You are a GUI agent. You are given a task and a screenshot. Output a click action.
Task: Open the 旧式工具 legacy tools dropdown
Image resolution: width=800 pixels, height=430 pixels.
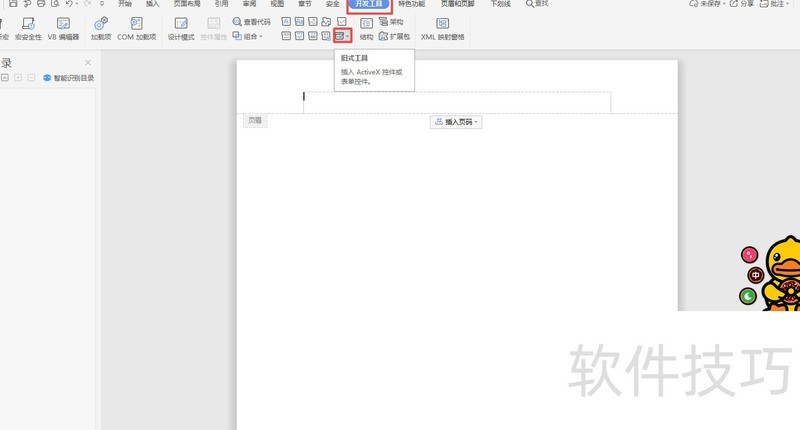pyautogui.click(x=342, y=36)
